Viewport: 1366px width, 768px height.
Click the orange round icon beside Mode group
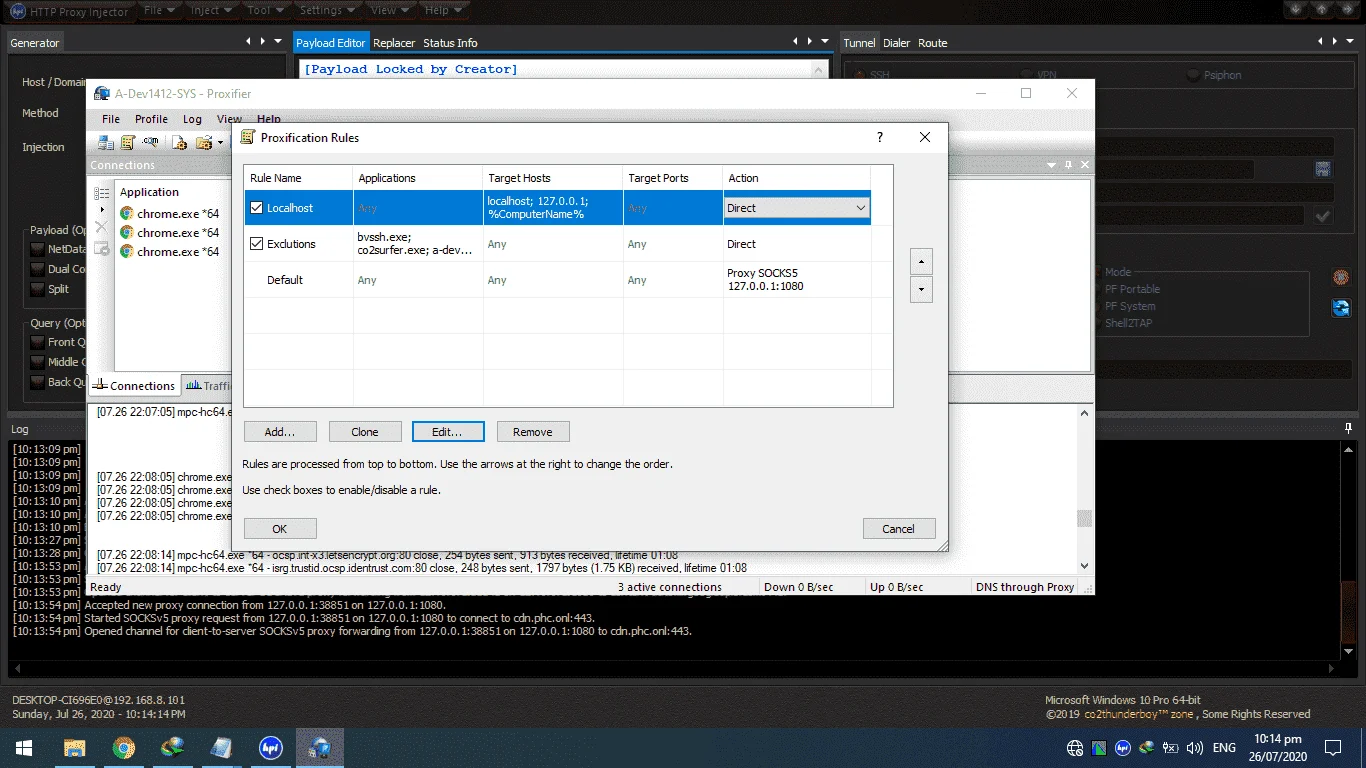click(x=1341, y=277)
